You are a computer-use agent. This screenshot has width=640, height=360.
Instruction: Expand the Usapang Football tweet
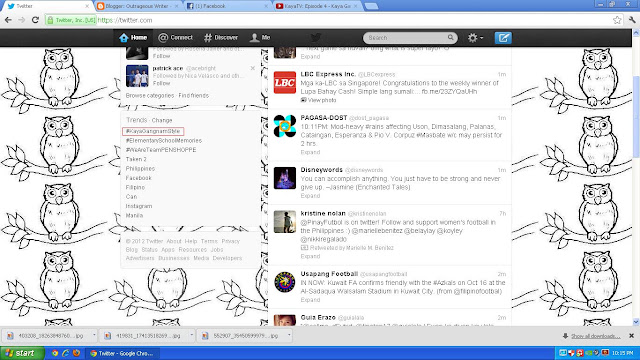[x=310, y=300]
